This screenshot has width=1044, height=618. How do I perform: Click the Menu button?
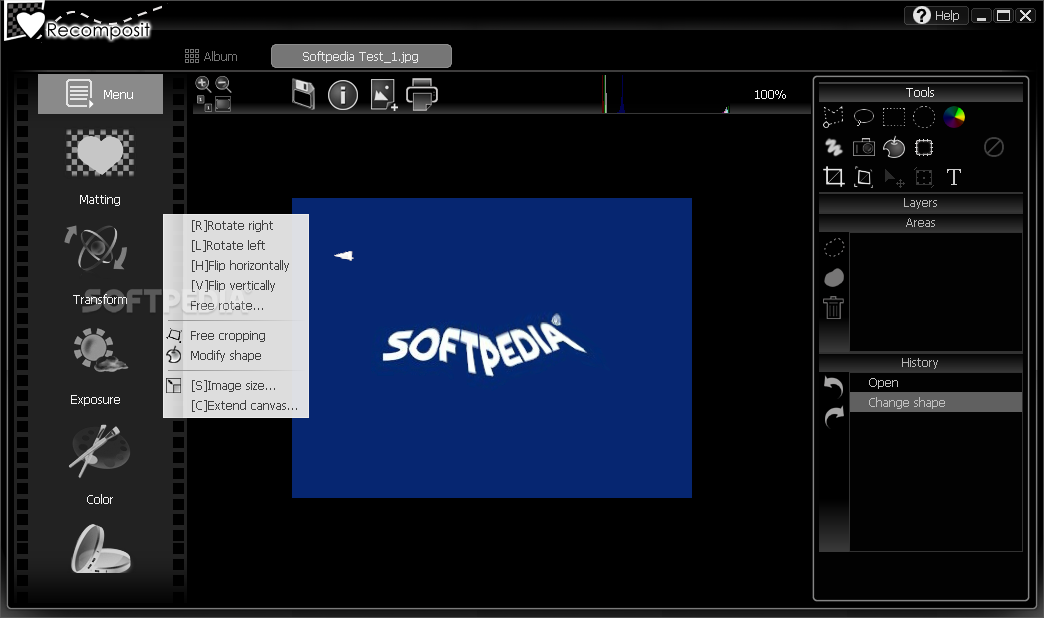pyautogui.click(x=101, y=94)
